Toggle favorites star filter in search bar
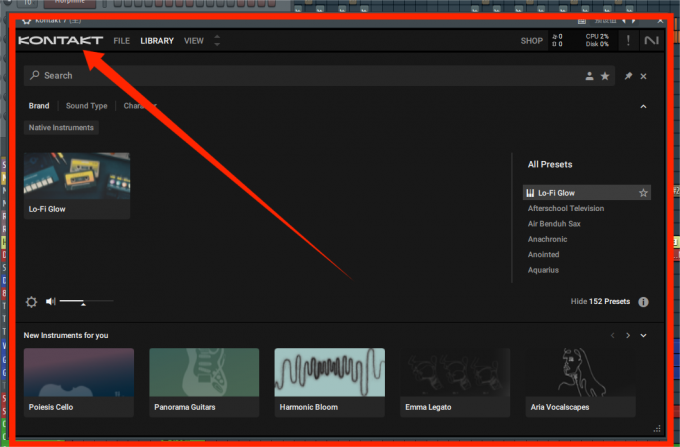 tap(605, 76)
